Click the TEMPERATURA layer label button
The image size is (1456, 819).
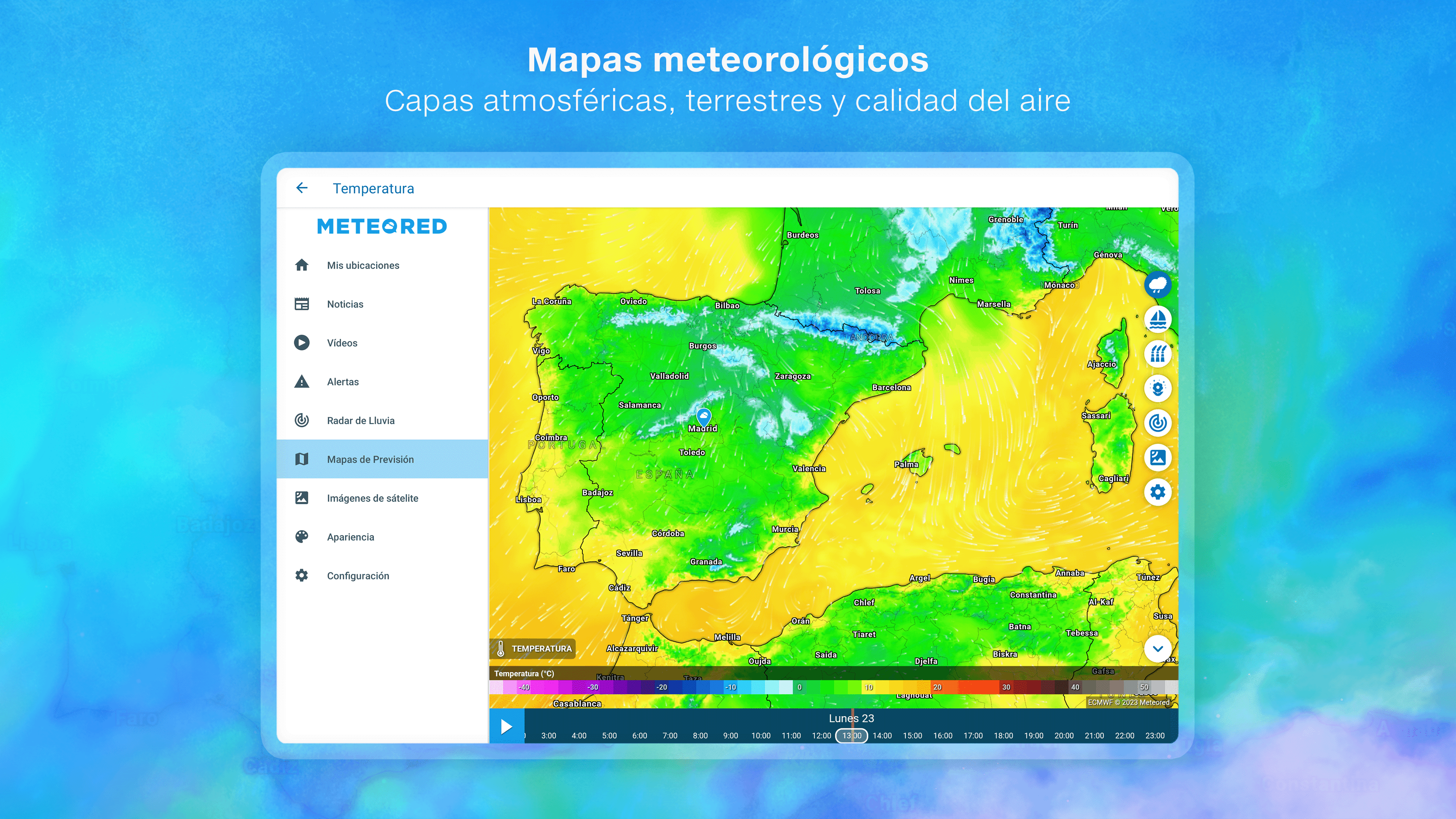[x=532, y=649]
